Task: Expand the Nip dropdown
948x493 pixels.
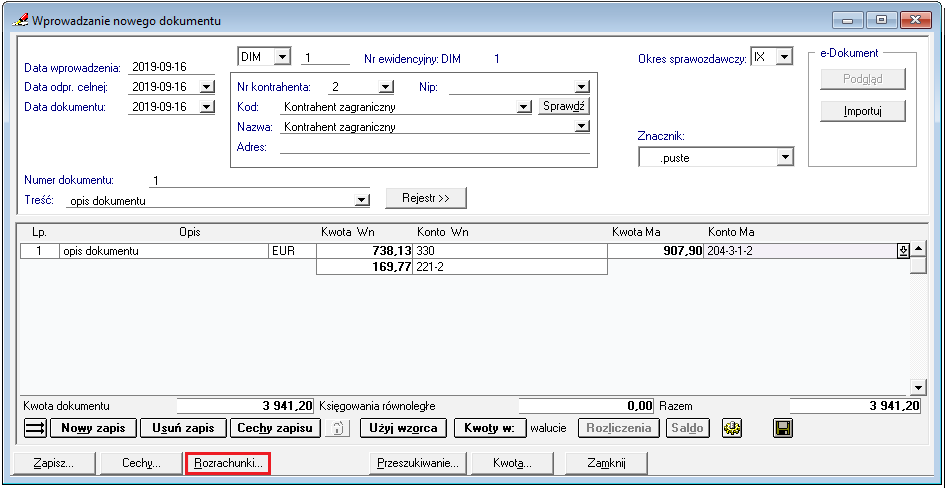Action: [x=581, y=87]
